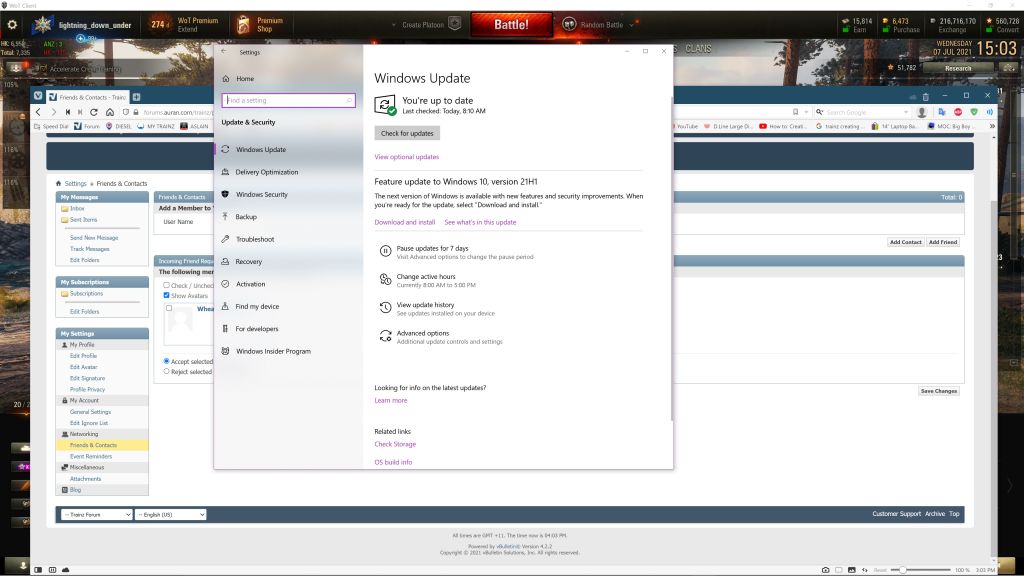
Task: Open Find my device page
Action: click(257, 306)
